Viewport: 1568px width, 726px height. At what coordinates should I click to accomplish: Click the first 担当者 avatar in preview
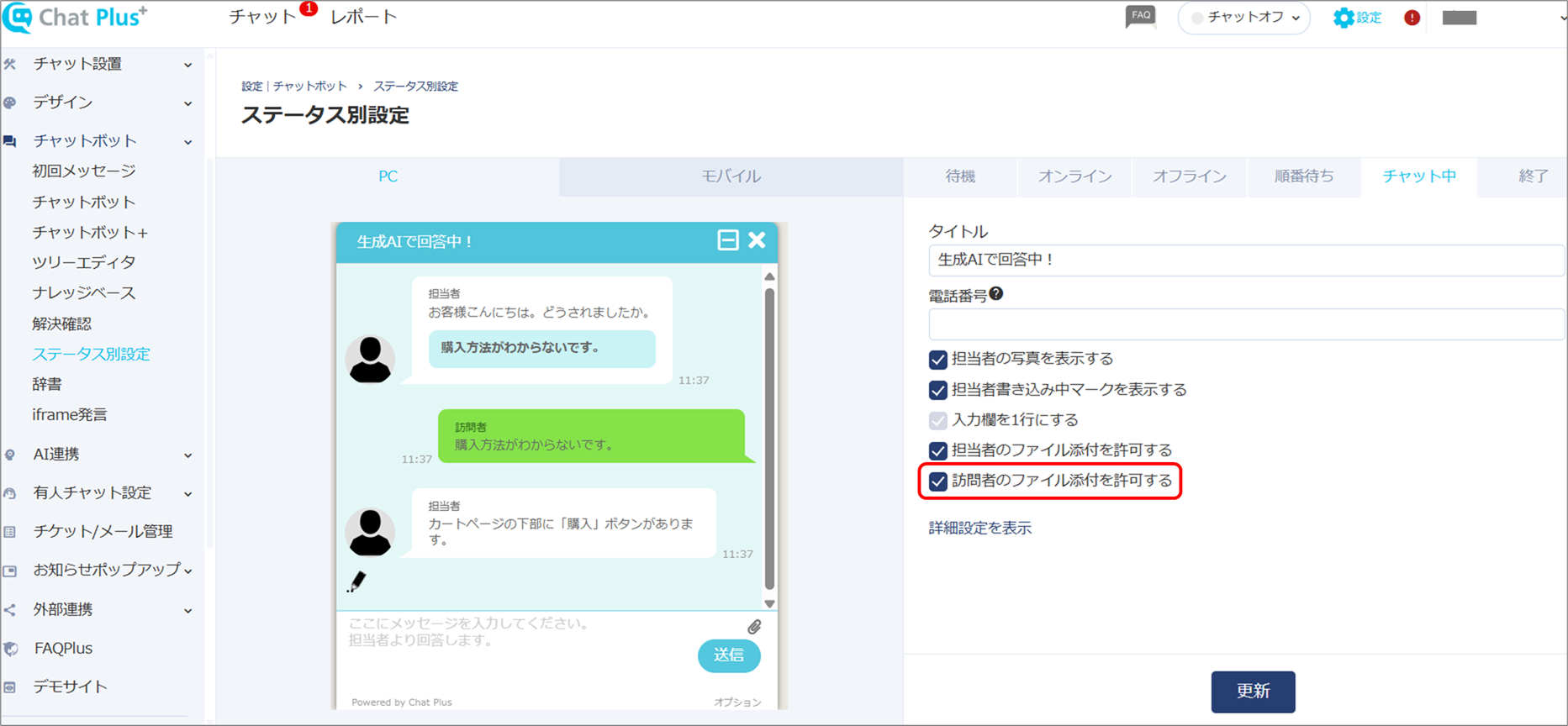pyautogui.click(x=370, y=359)
